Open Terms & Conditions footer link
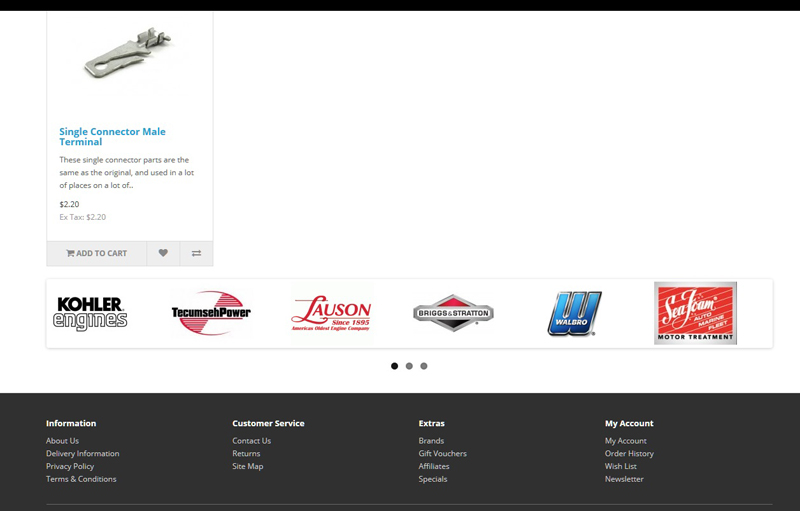800x511 pixels. (81, 479)
